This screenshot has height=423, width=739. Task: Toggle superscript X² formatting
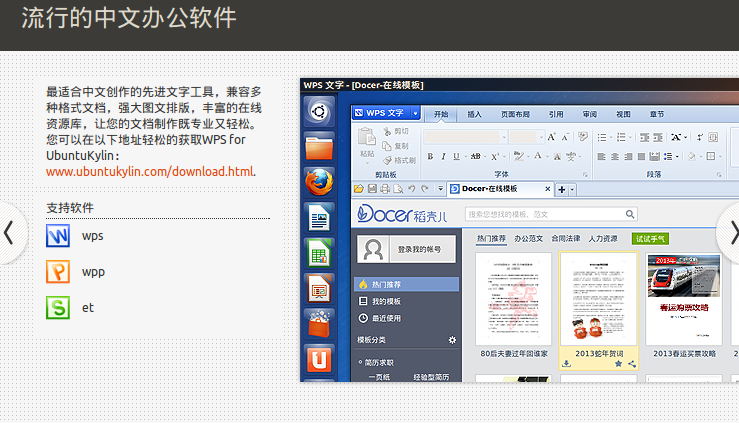tap(495, 156)
